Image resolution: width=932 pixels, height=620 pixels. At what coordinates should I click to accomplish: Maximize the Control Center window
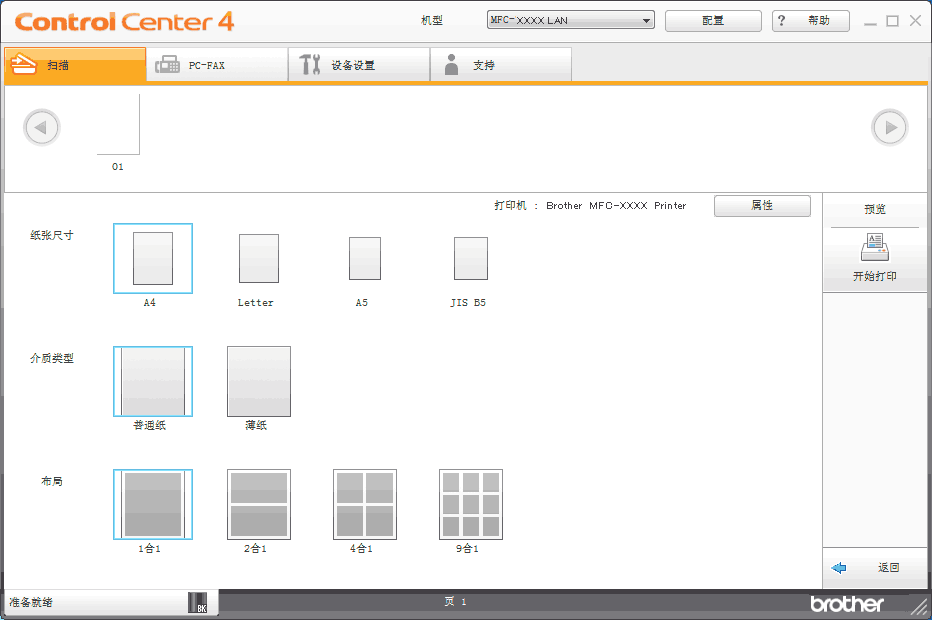point(892,21)
